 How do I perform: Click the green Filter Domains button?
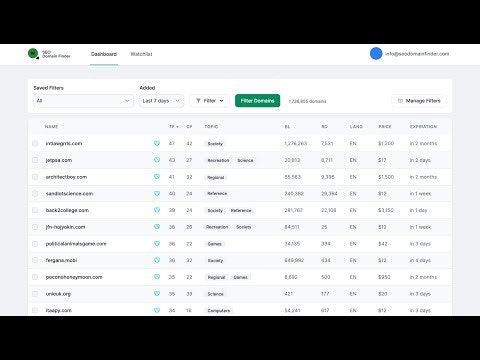coord(257,101)
